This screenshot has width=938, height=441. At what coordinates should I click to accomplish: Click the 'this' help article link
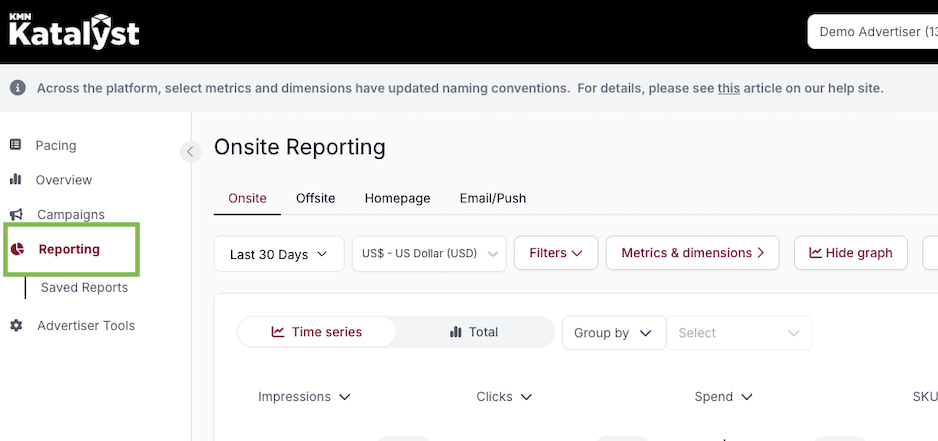coord(729,89)
